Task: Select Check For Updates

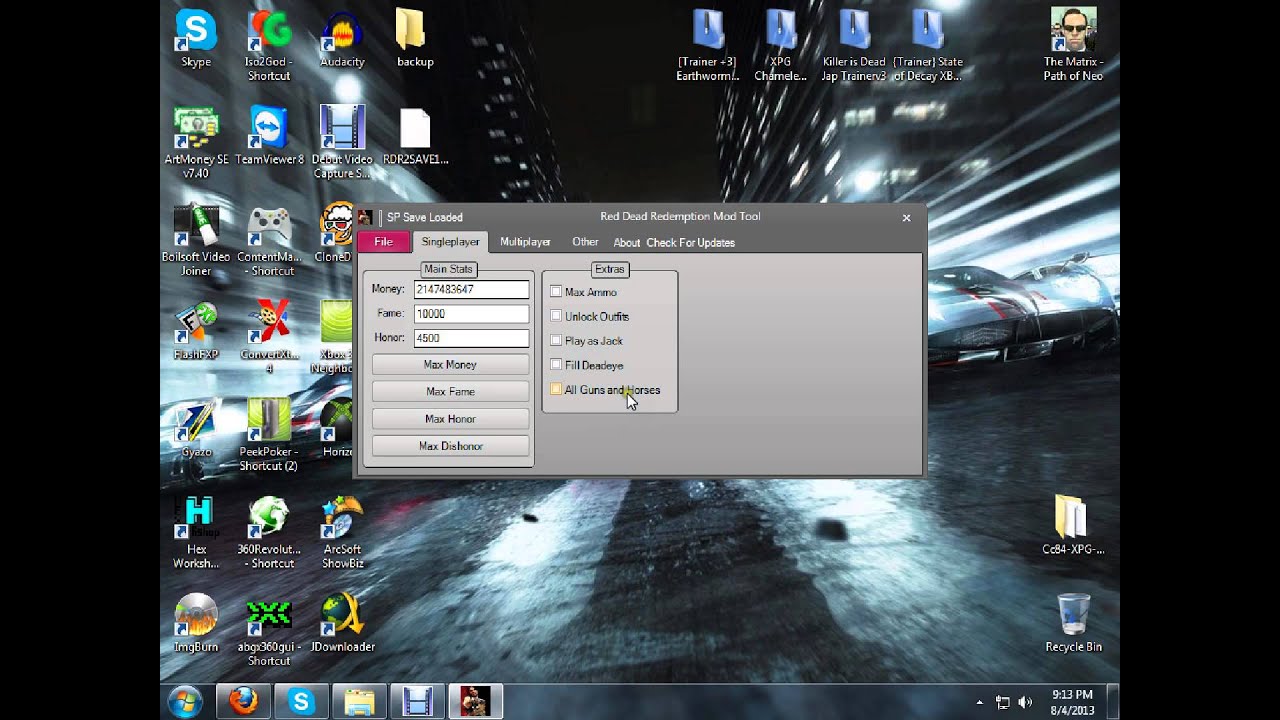Action: [x=690, y=243]
